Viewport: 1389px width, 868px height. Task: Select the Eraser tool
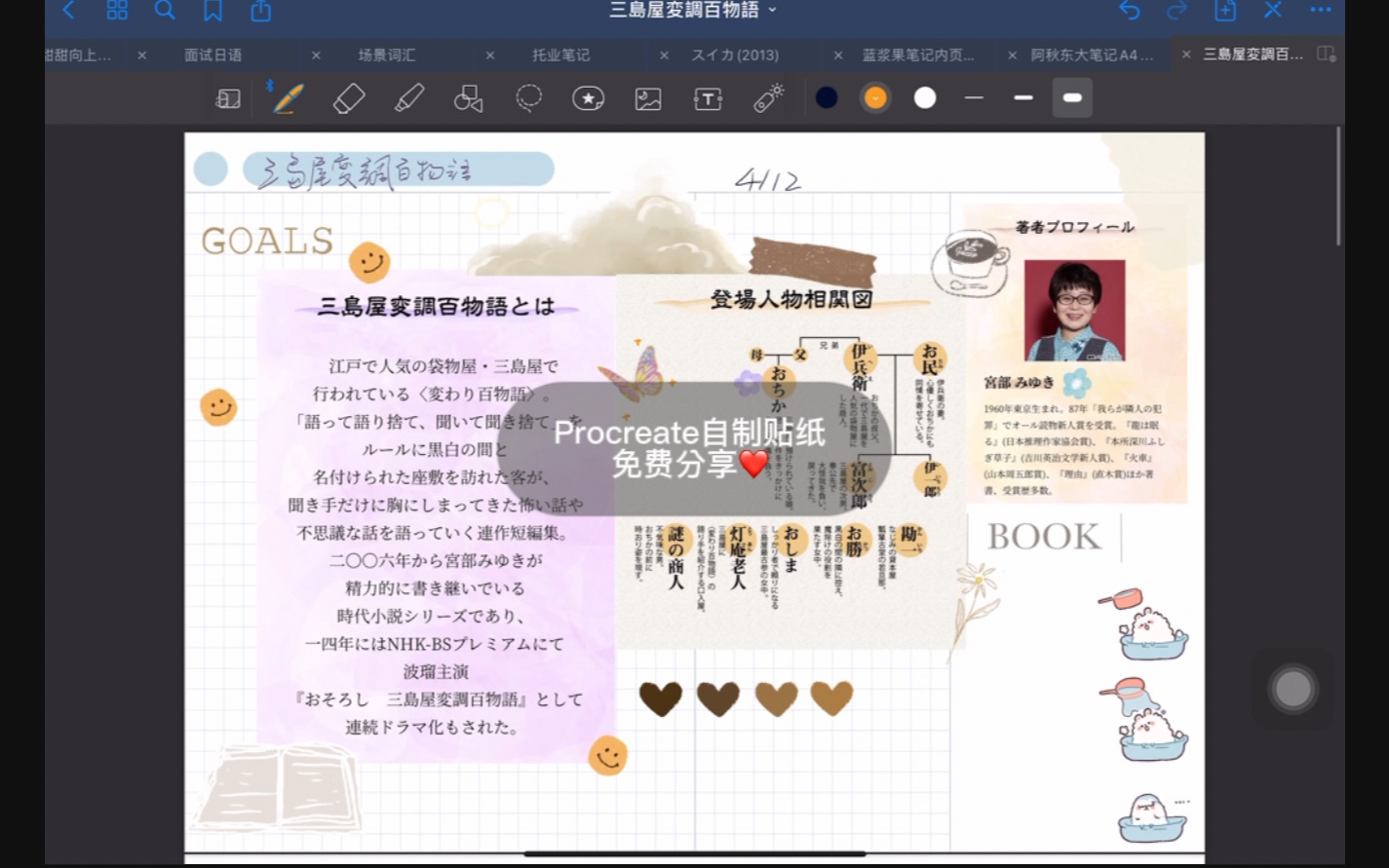[348, 98]
